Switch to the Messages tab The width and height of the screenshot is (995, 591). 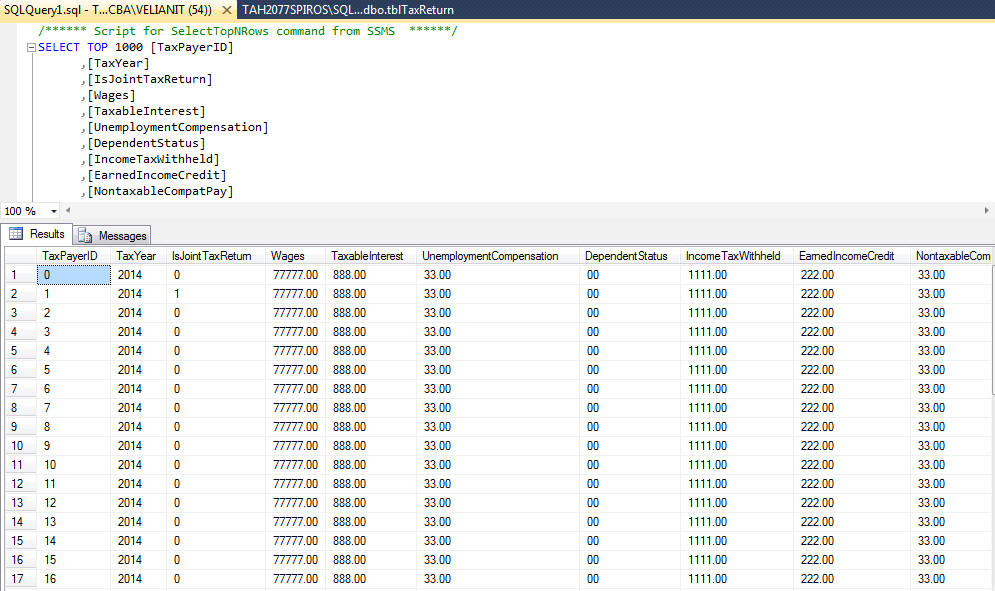(112, 236)
